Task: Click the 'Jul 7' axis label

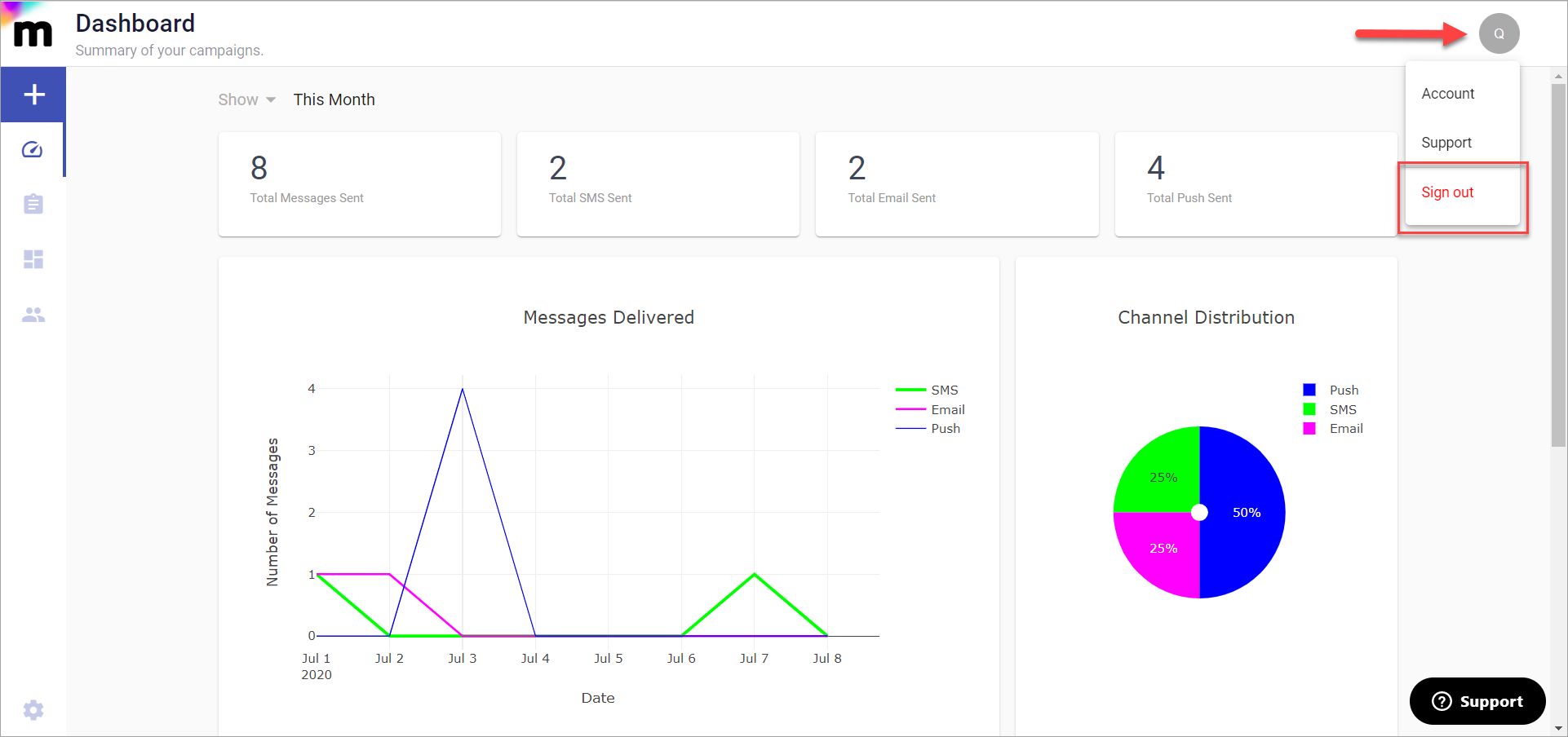Action: coord(755,658)
